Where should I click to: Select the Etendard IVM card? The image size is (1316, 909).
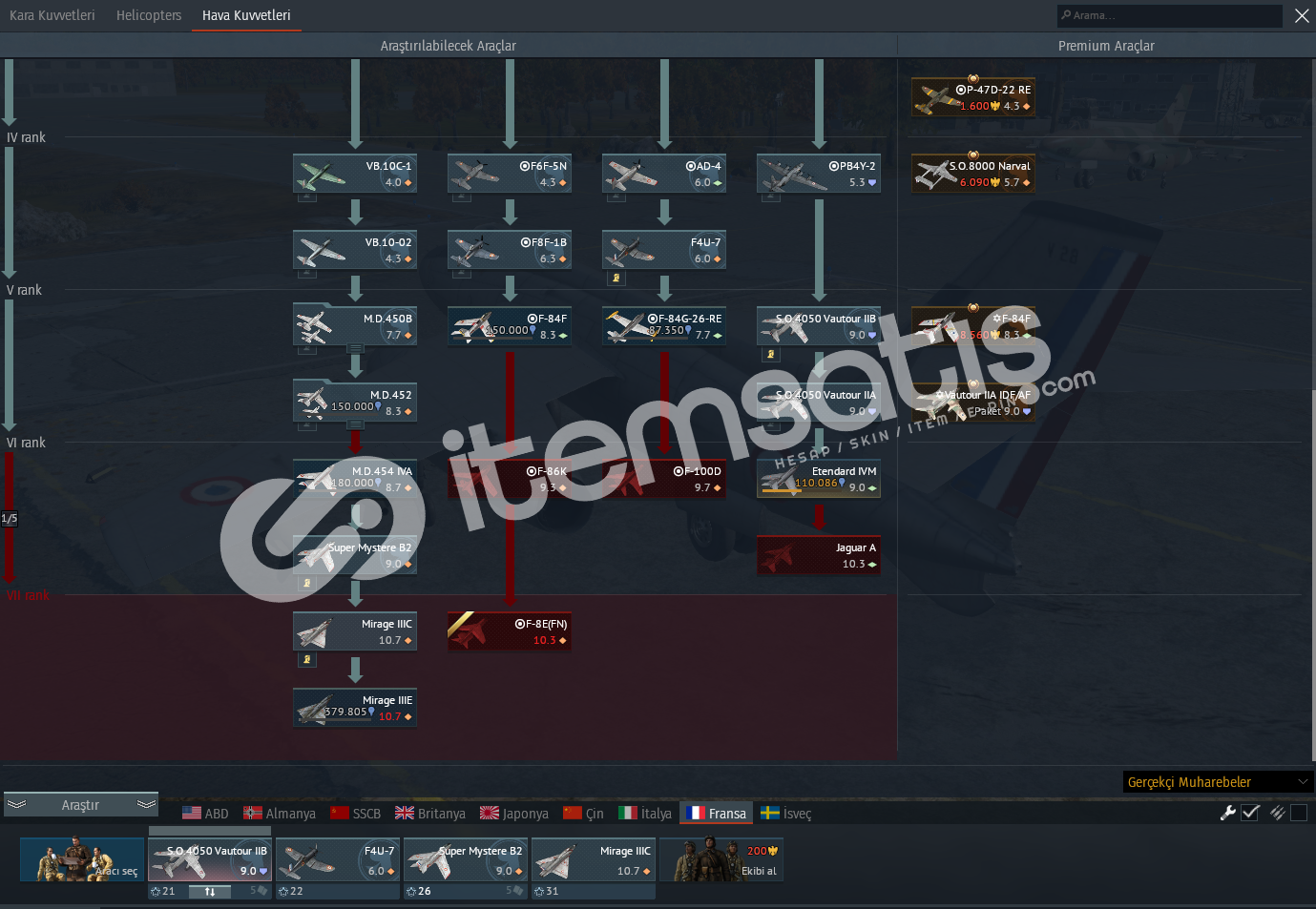(x=819, y=479)
